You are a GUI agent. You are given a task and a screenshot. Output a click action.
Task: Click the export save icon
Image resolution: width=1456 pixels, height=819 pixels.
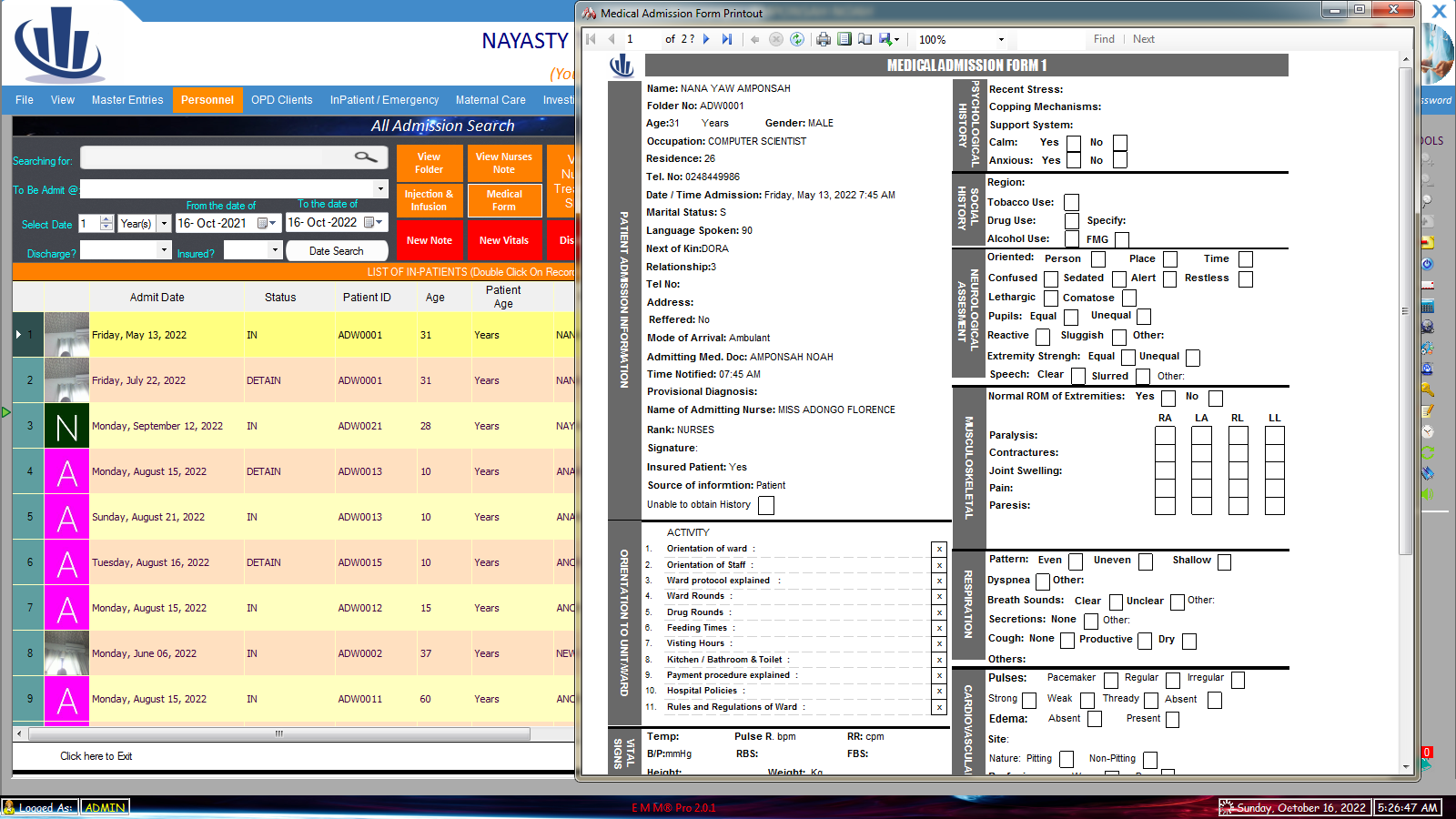(885, 39)
